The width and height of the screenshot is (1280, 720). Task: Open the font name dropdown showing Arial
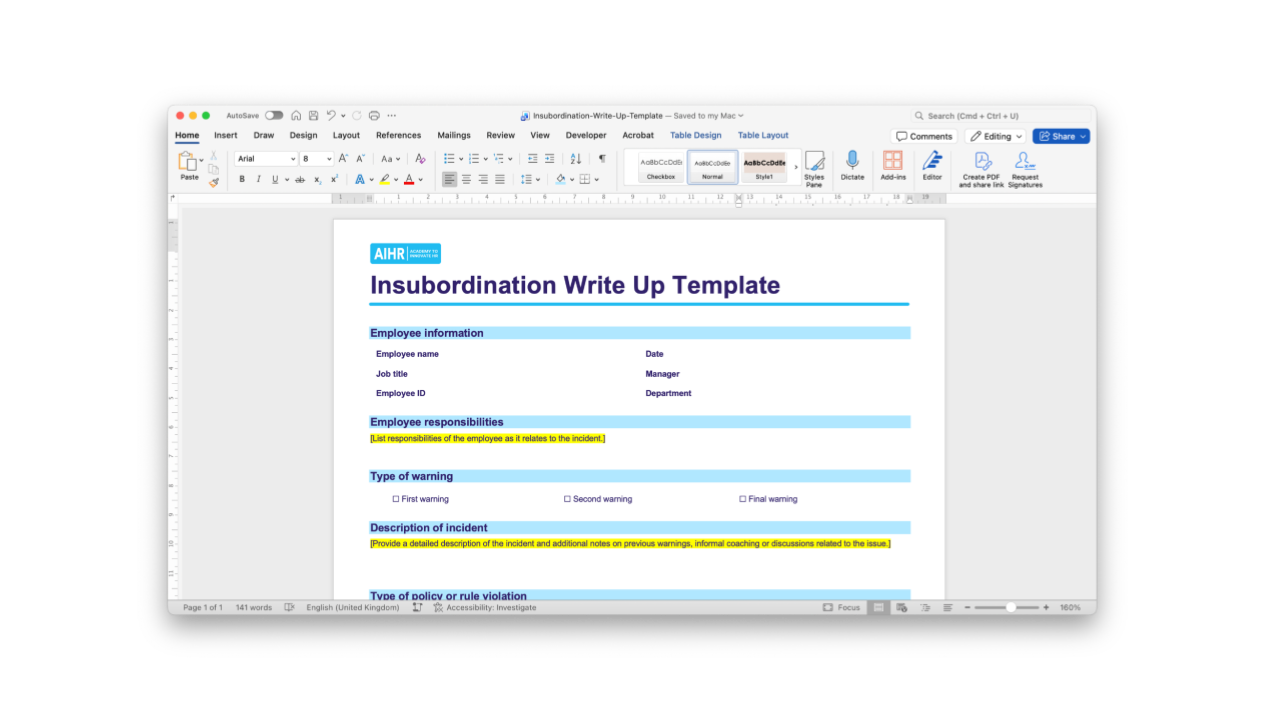[x=266, y=159]
